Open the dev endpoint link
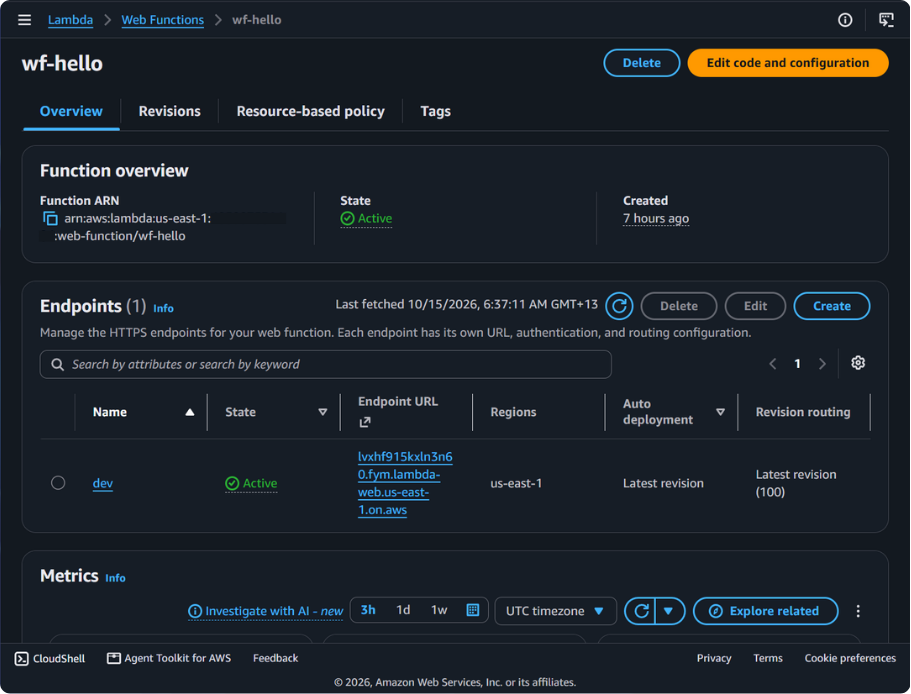 pyautogui.click(x=103, y=483)
